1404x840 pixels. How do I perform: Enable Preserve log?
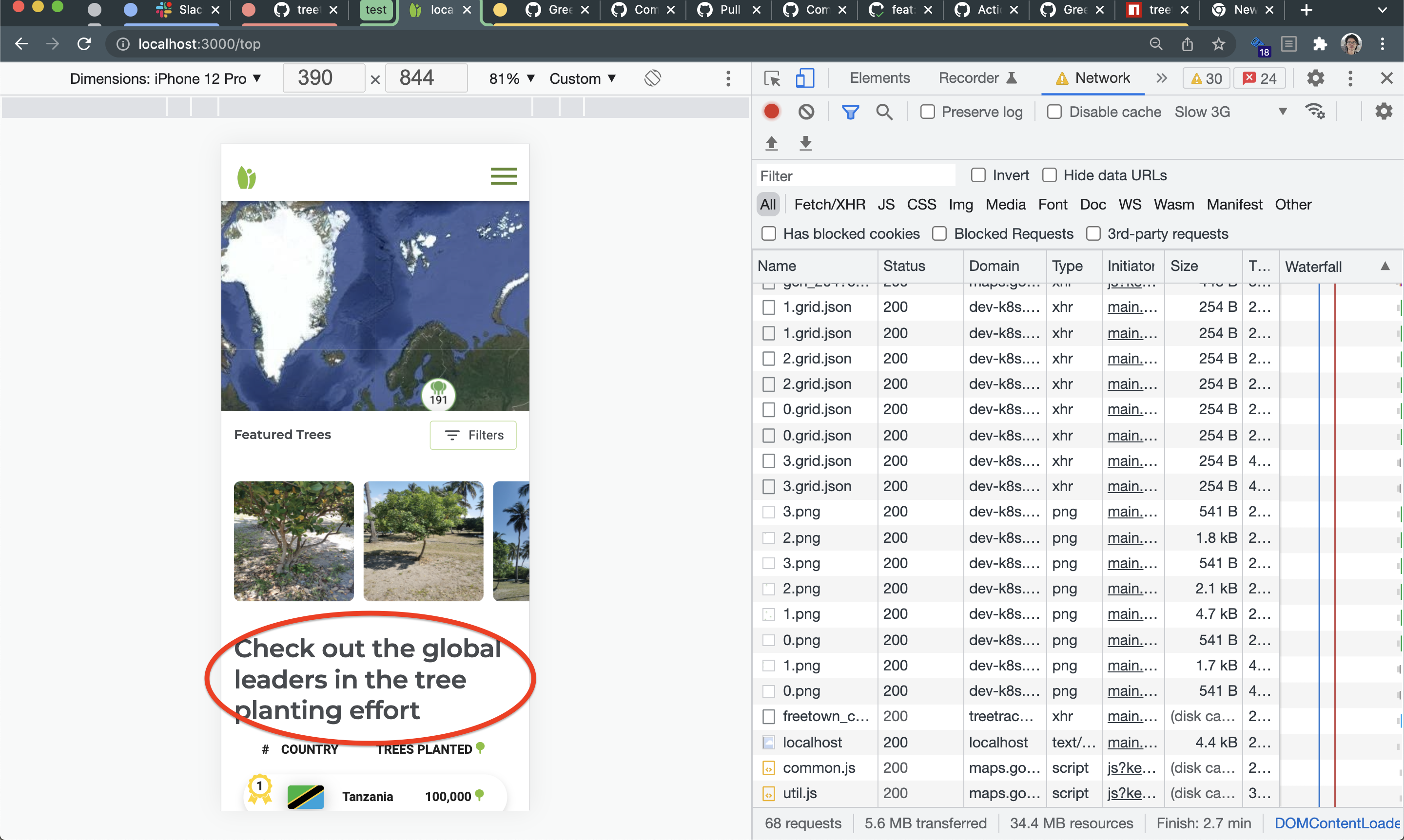(927, 112)
